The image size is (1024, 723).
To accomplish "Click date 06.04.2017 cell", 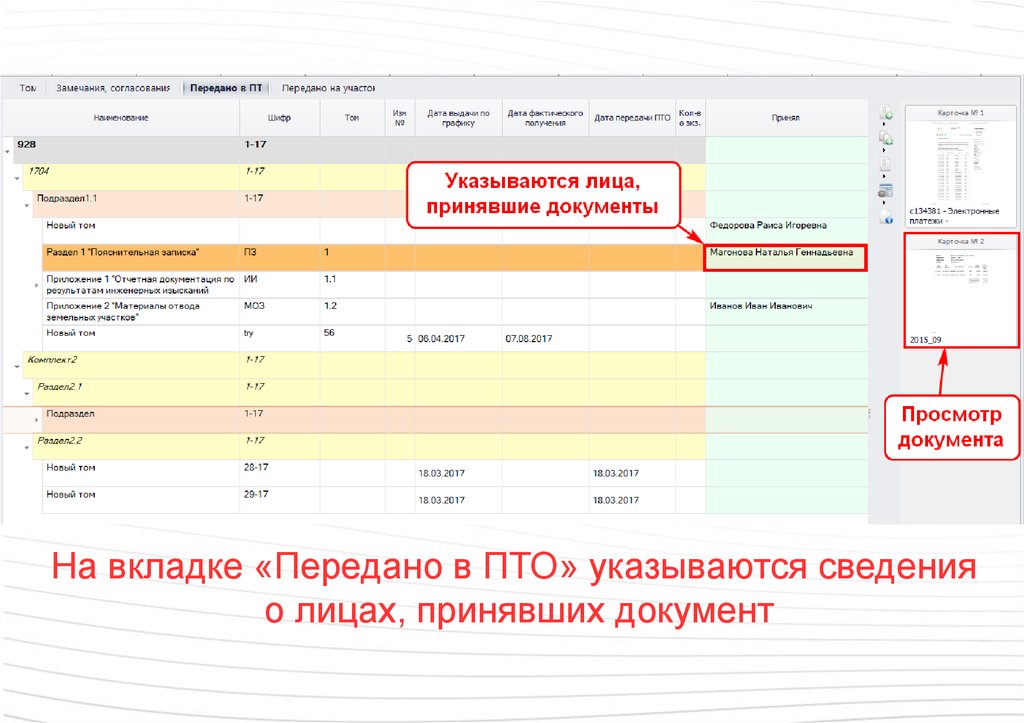I will 458,338.
